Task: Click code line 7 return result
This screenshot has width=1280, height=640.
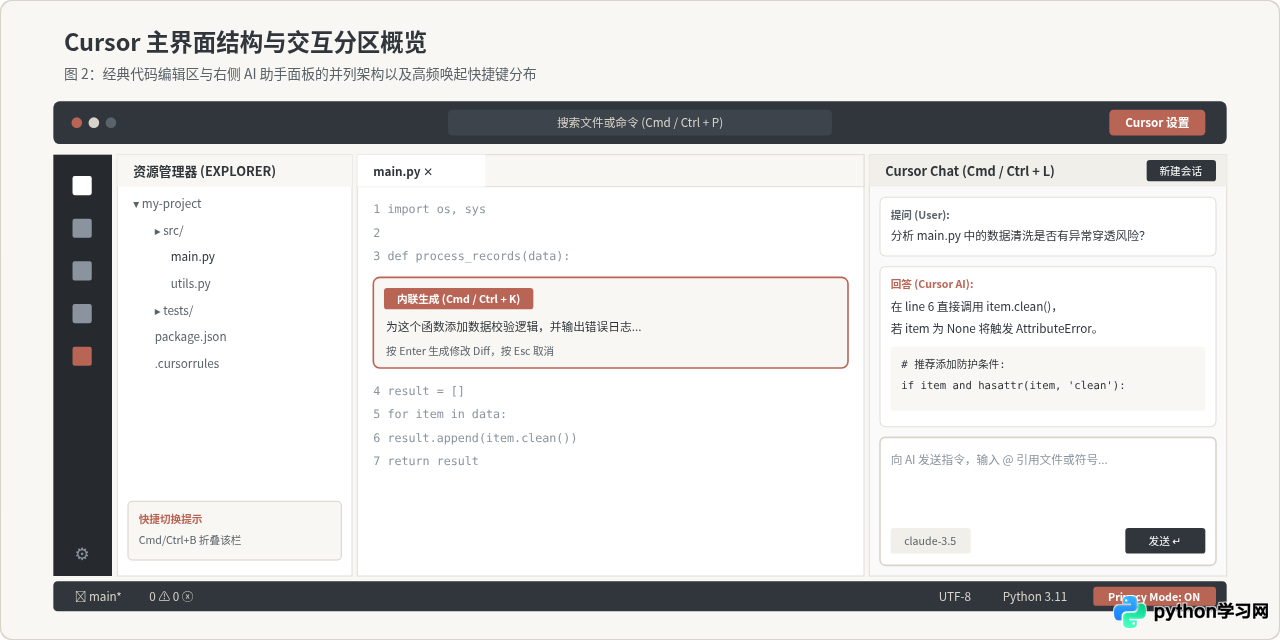Action: (x=426, y=461)
